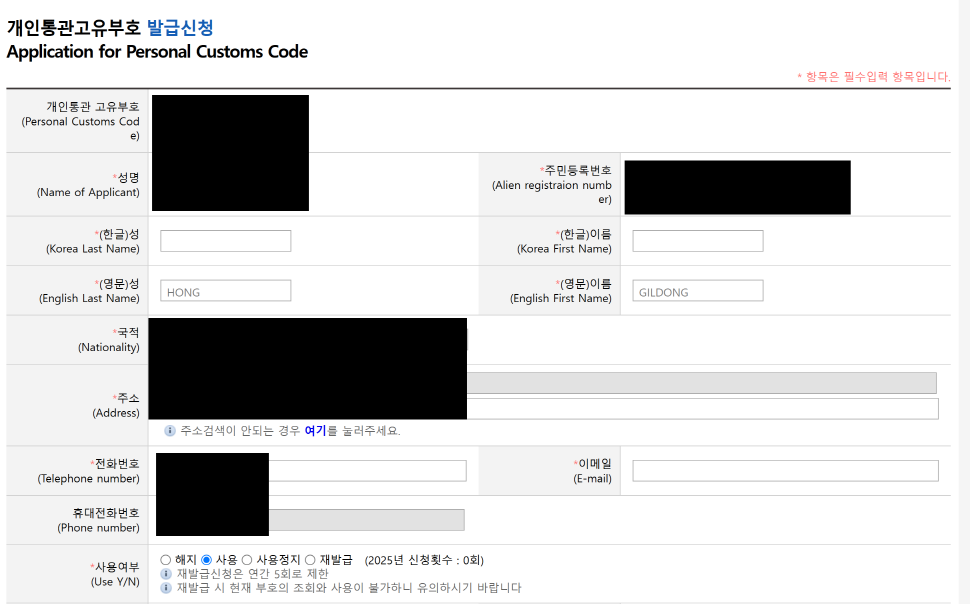
Task: Click English Last Name field showing HONG
Action: click(225, 291)
